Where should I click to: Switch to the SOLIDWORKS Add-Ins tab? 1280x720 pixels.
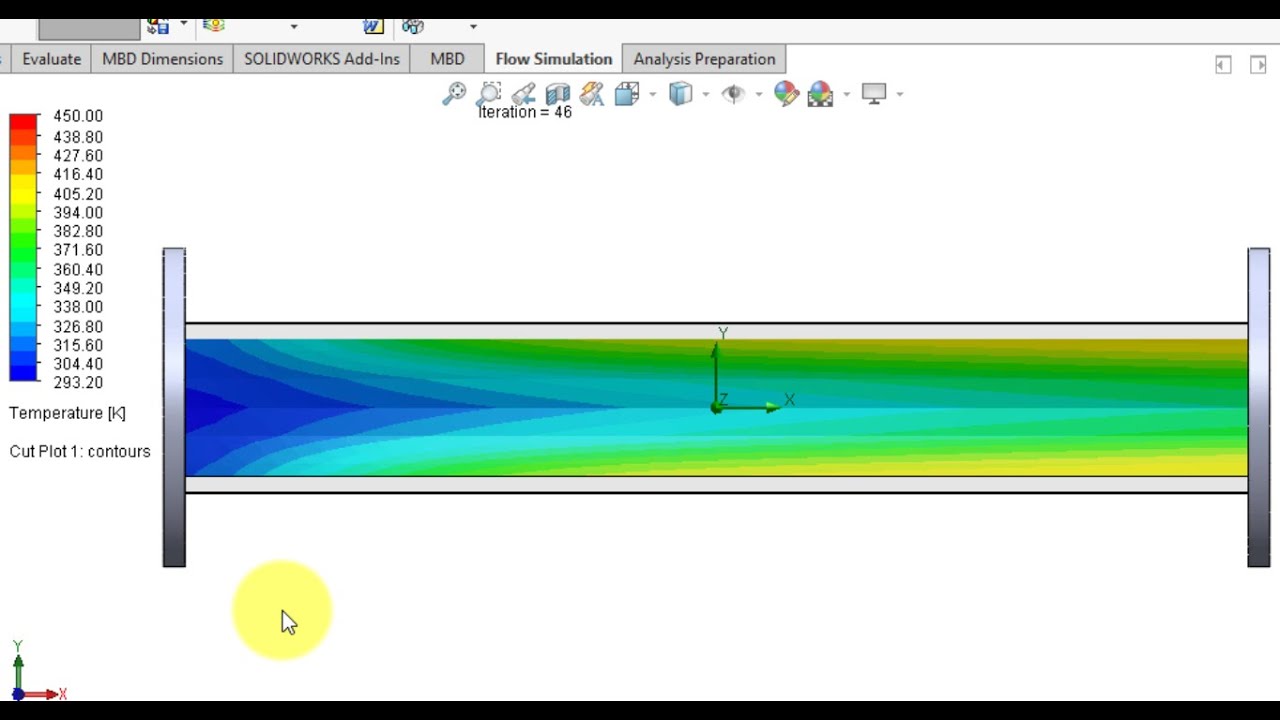[322, 59]
